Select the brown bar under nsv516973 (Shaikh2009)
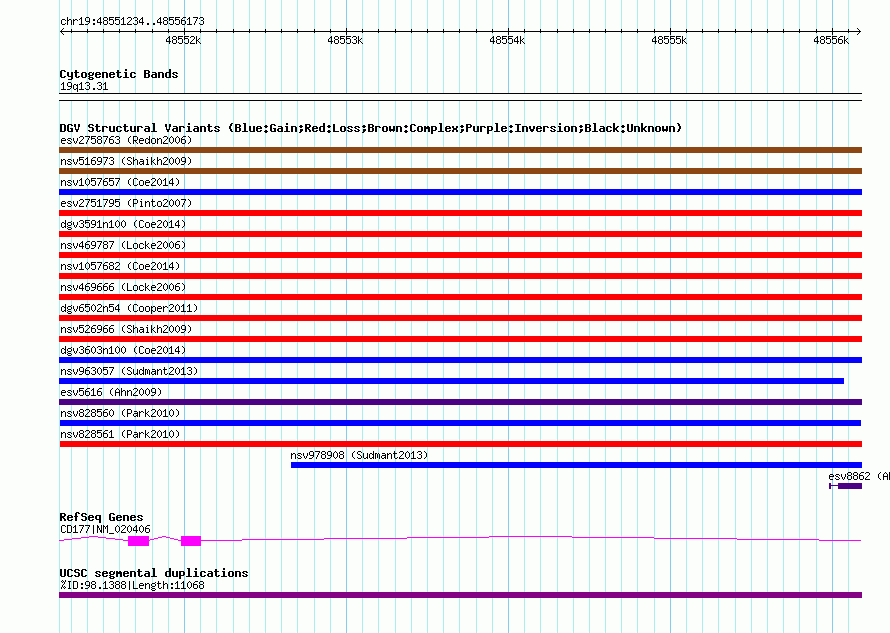The image size is (890, 633). click(460, 171)
